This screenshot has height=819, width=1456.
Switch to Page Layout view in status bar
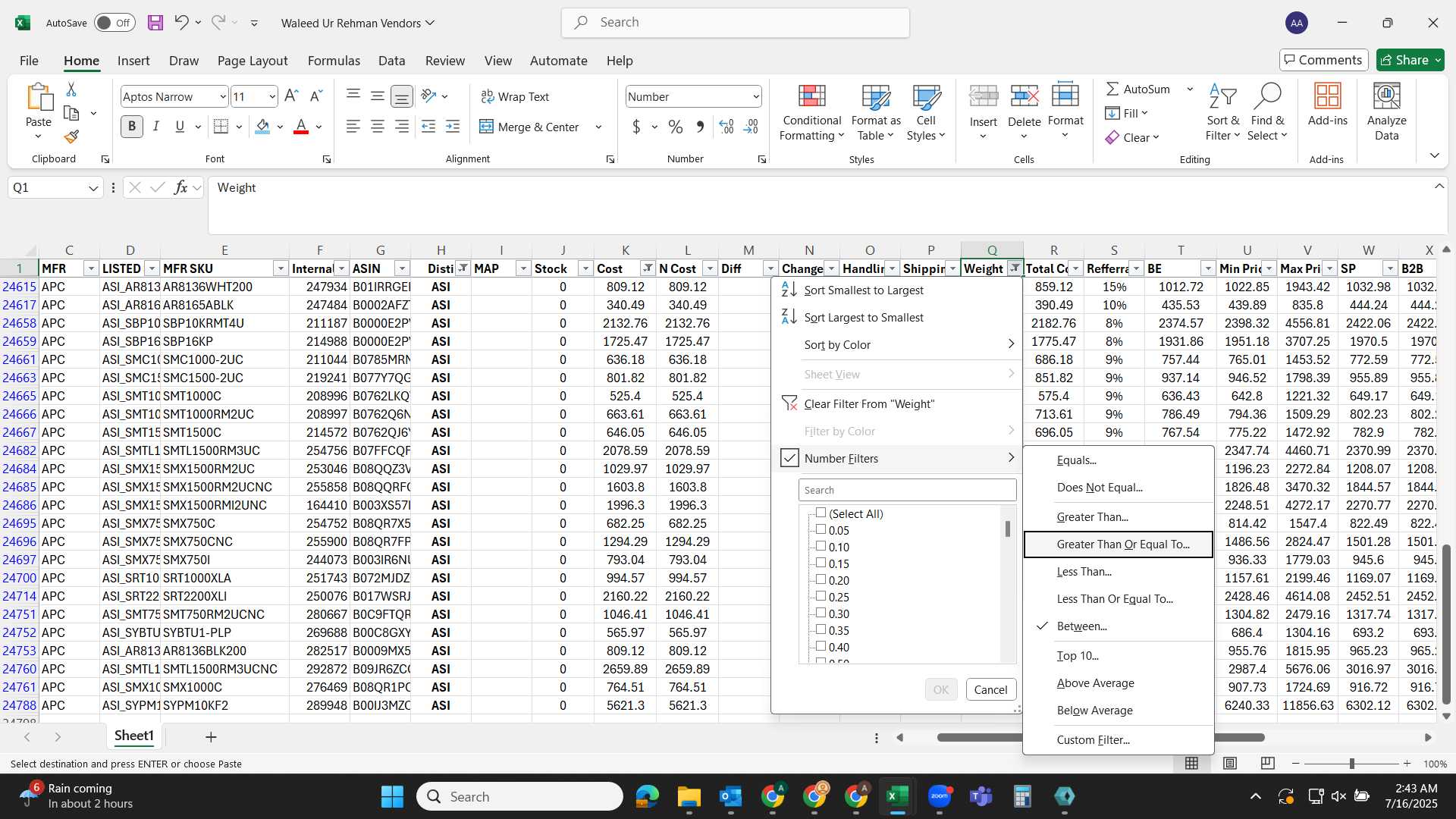1230,764
